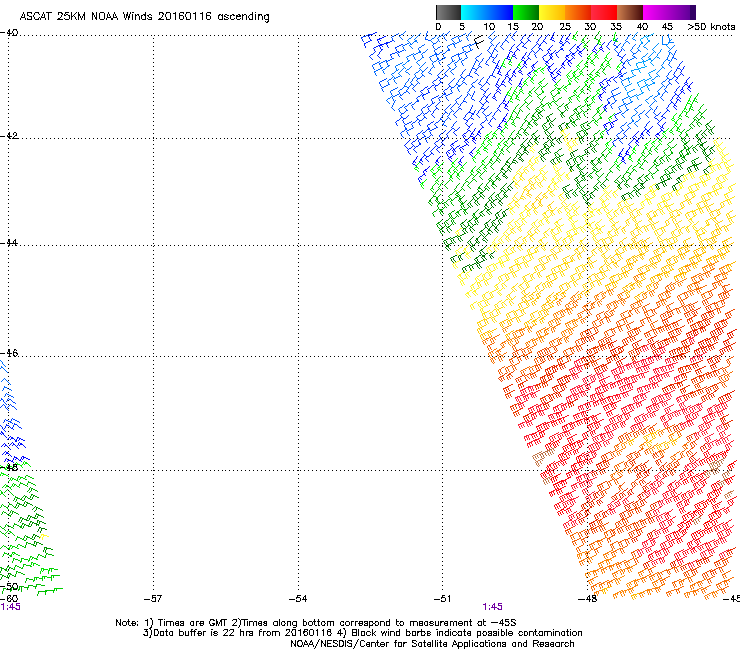Click the chart title 'ASCAT 25KM NOAA Winds 20160116 ascending'
The width and height of the screenshot is (740, 650).
144,17
